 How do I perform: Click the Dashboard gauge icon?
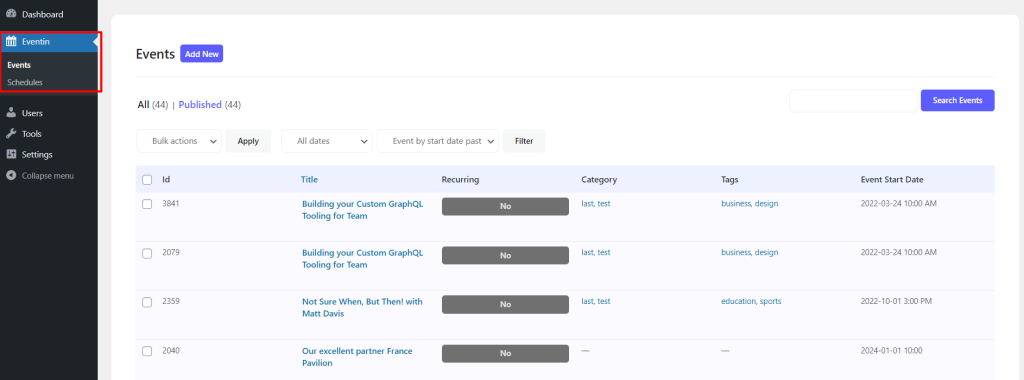[x=11, y=14]
